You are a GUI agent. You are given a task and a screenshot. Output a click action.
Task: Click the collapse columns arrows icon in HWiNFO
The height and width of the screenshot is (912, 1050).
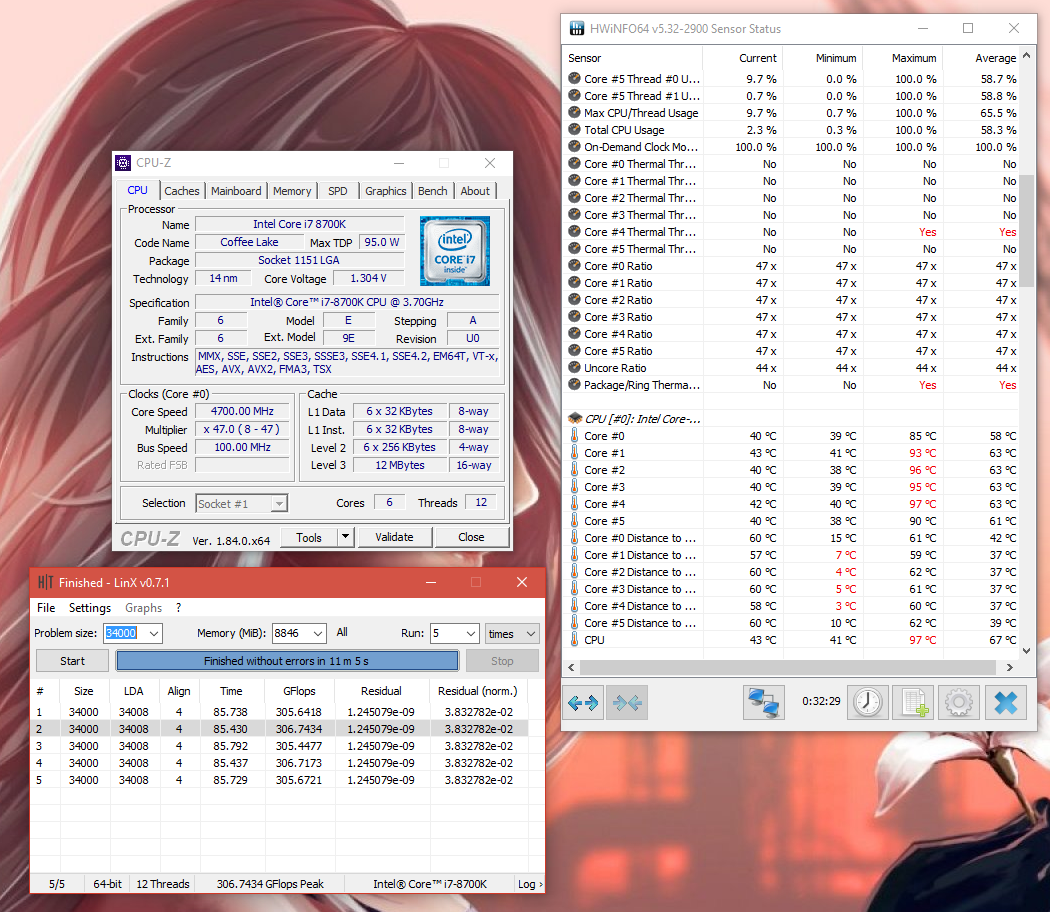(x=627, y=702)
